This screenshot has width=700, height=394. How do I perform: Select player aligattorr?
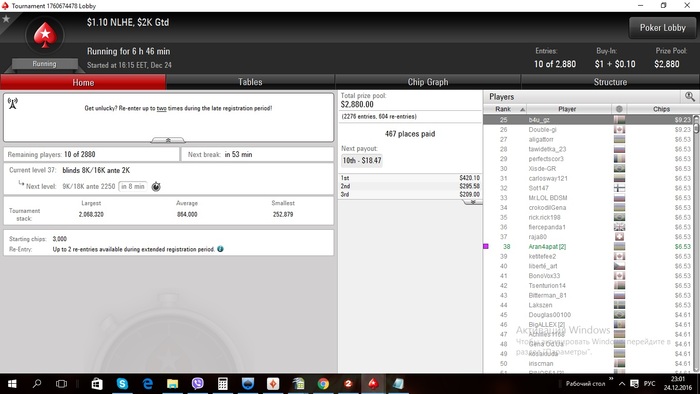pyautogui.click(x=588, y=139)
